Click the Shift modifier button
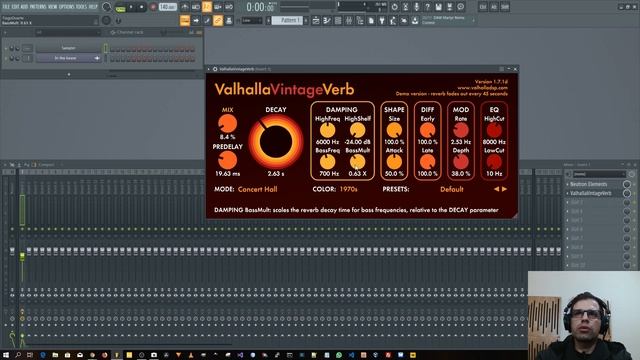Screen dimensions: 640x360 click(x=505, y=7)
